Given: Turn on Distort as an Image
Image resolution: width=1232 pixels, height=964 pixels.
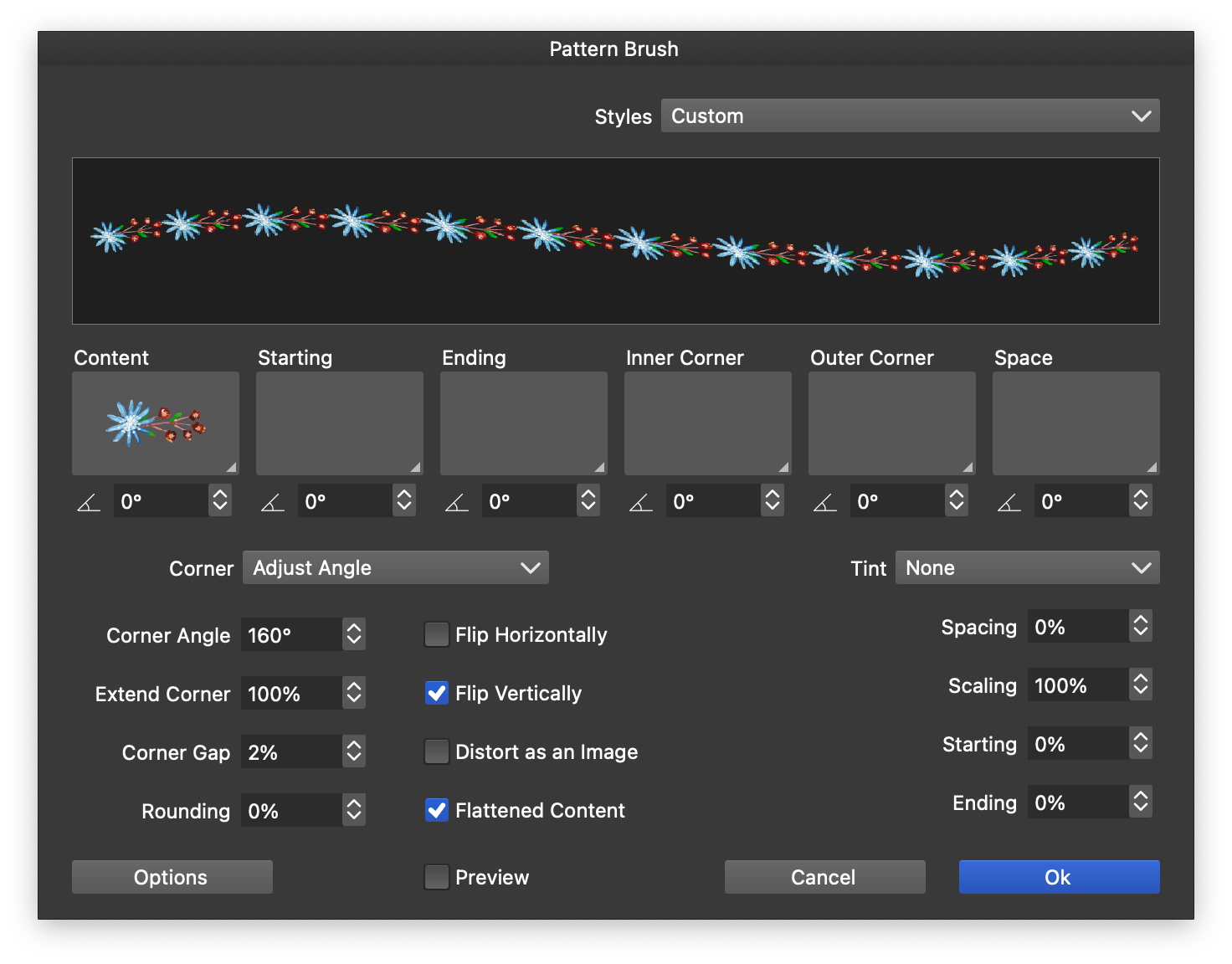Looking at the screenshot, I should pos(437,752).
